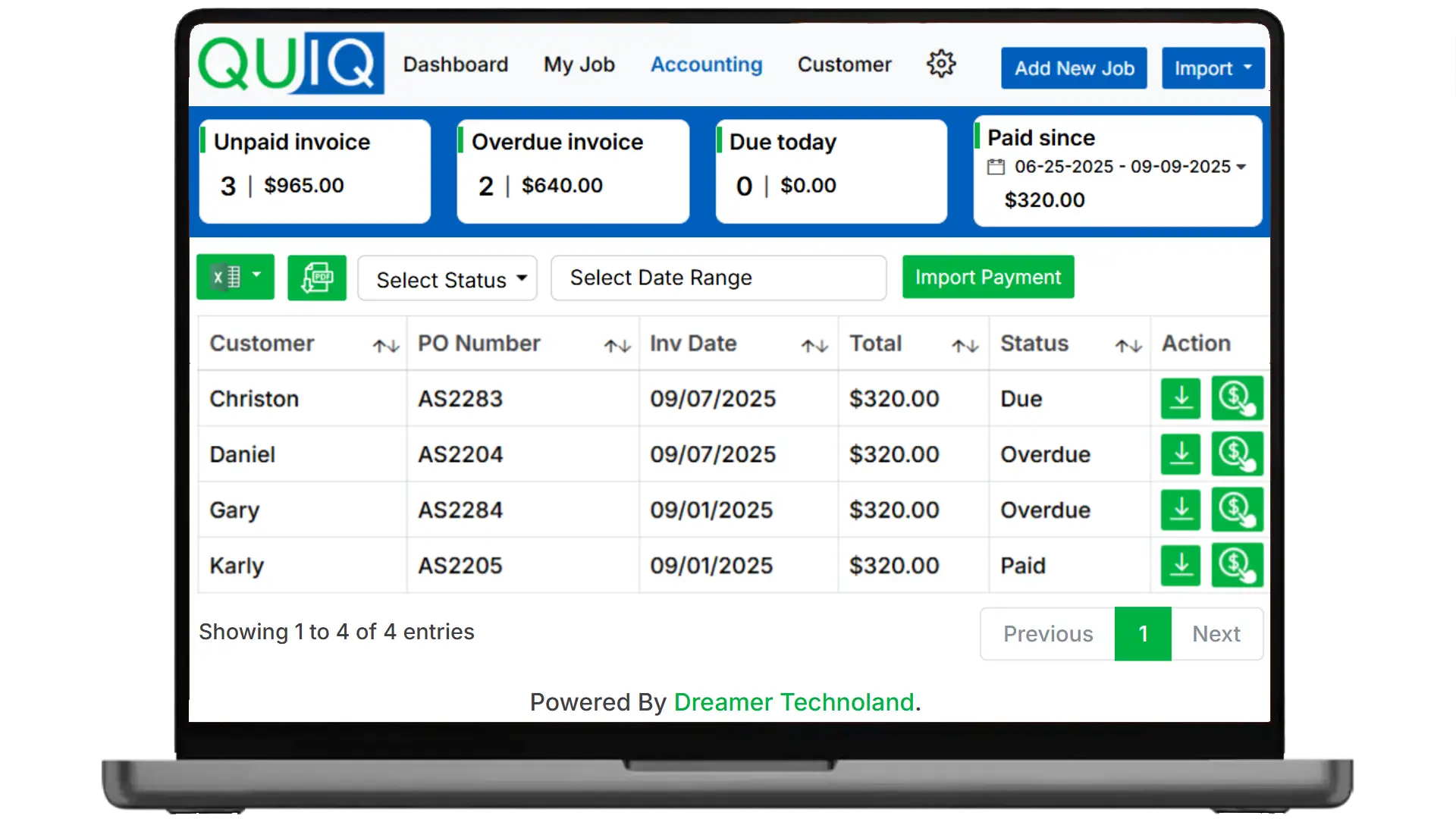Expand the Import dropdown button
The width and height of the screenshot is (1456, 819).
(x=1213, y=68)
